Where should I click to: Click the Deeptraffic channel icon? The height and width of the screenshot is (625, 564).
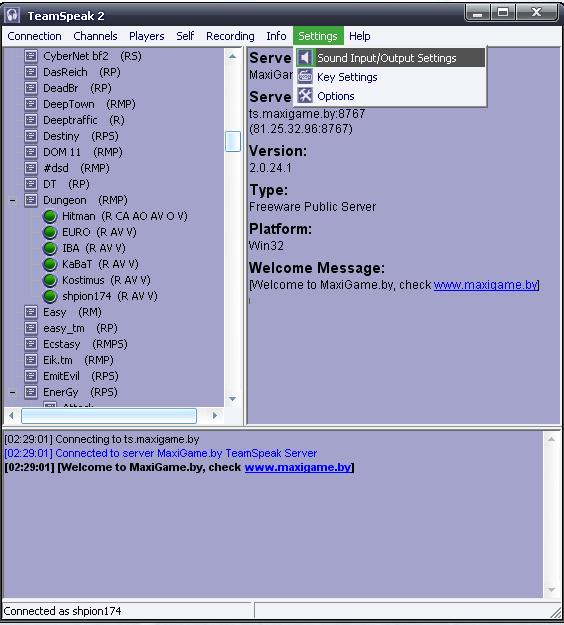pos(31,120)
